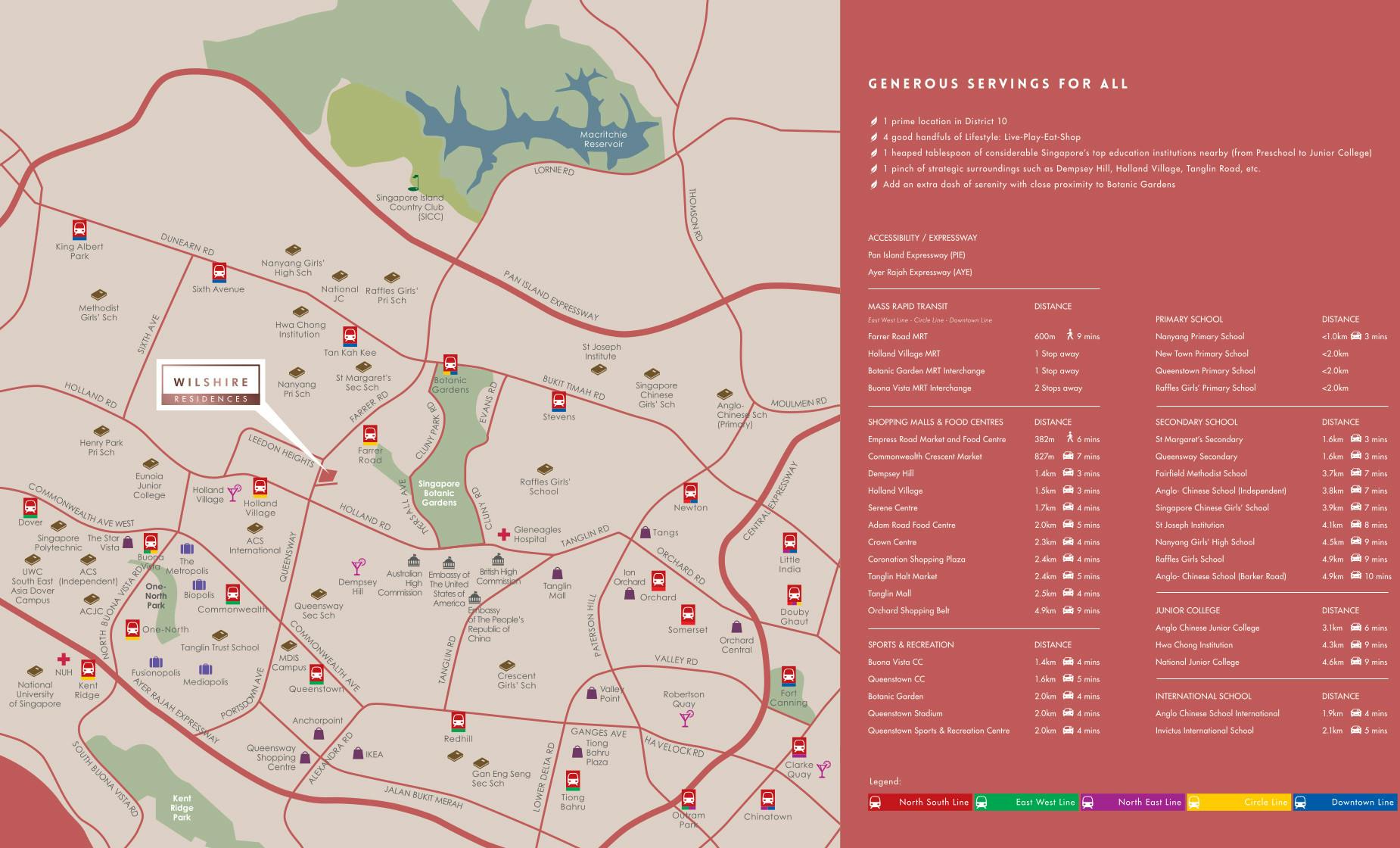This screenshot has width=1400, height=848.
Task: Click the Farrer Road MRT distance row
Action: 984,336
